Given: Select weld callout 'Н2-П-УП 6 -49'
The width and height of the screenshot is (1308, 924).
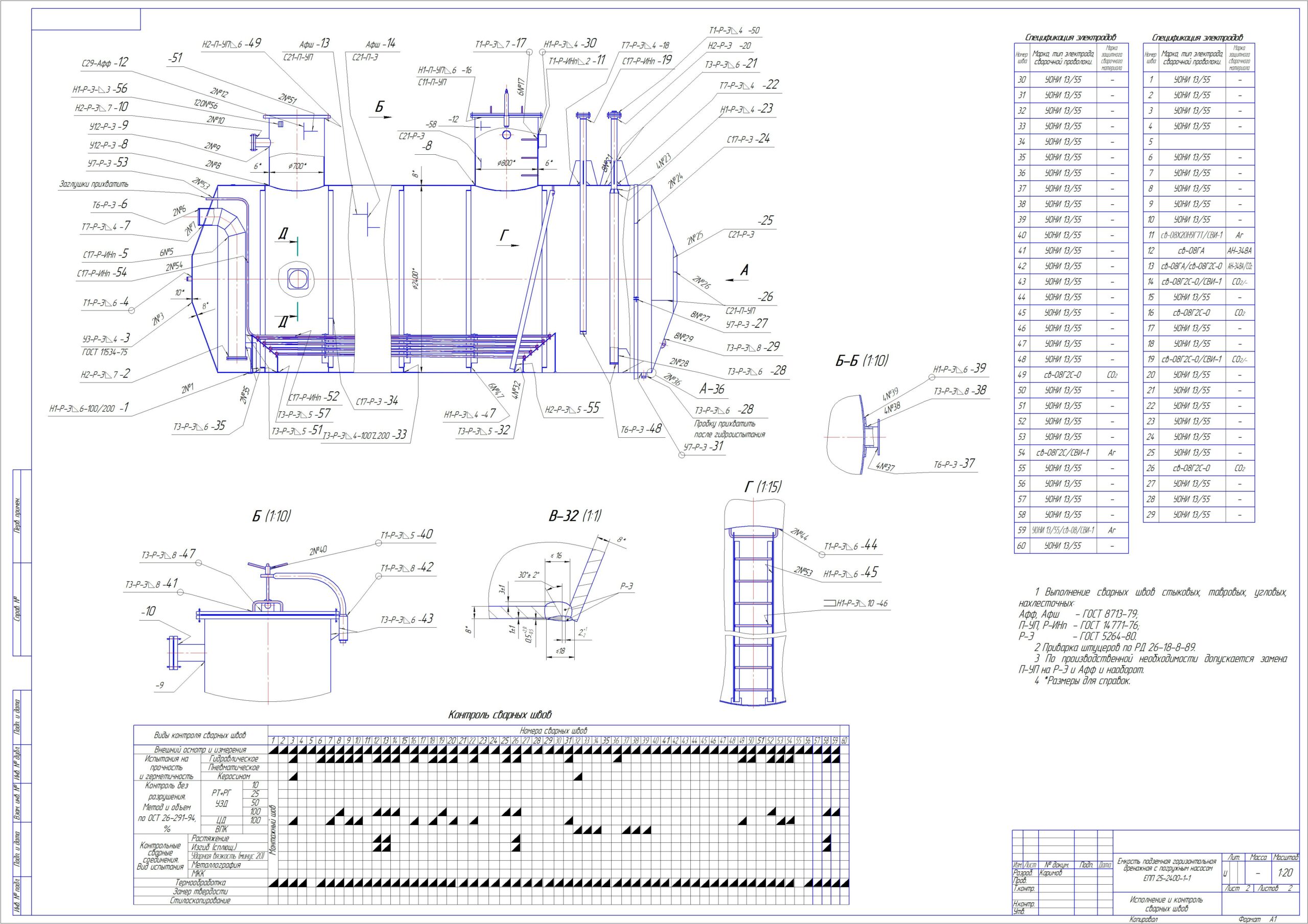Looking at the screenshot, I should tap(231, 43).
